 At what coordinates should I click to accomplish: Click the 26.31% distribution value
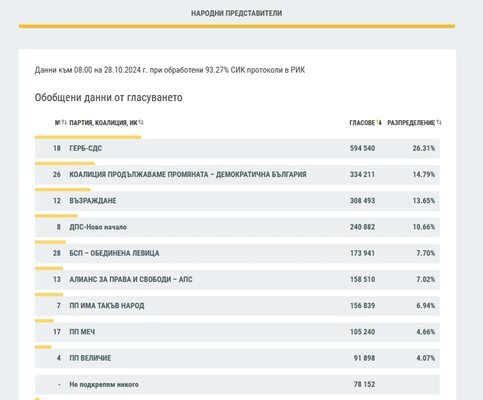pyautogui.click(x=424, y=148)
